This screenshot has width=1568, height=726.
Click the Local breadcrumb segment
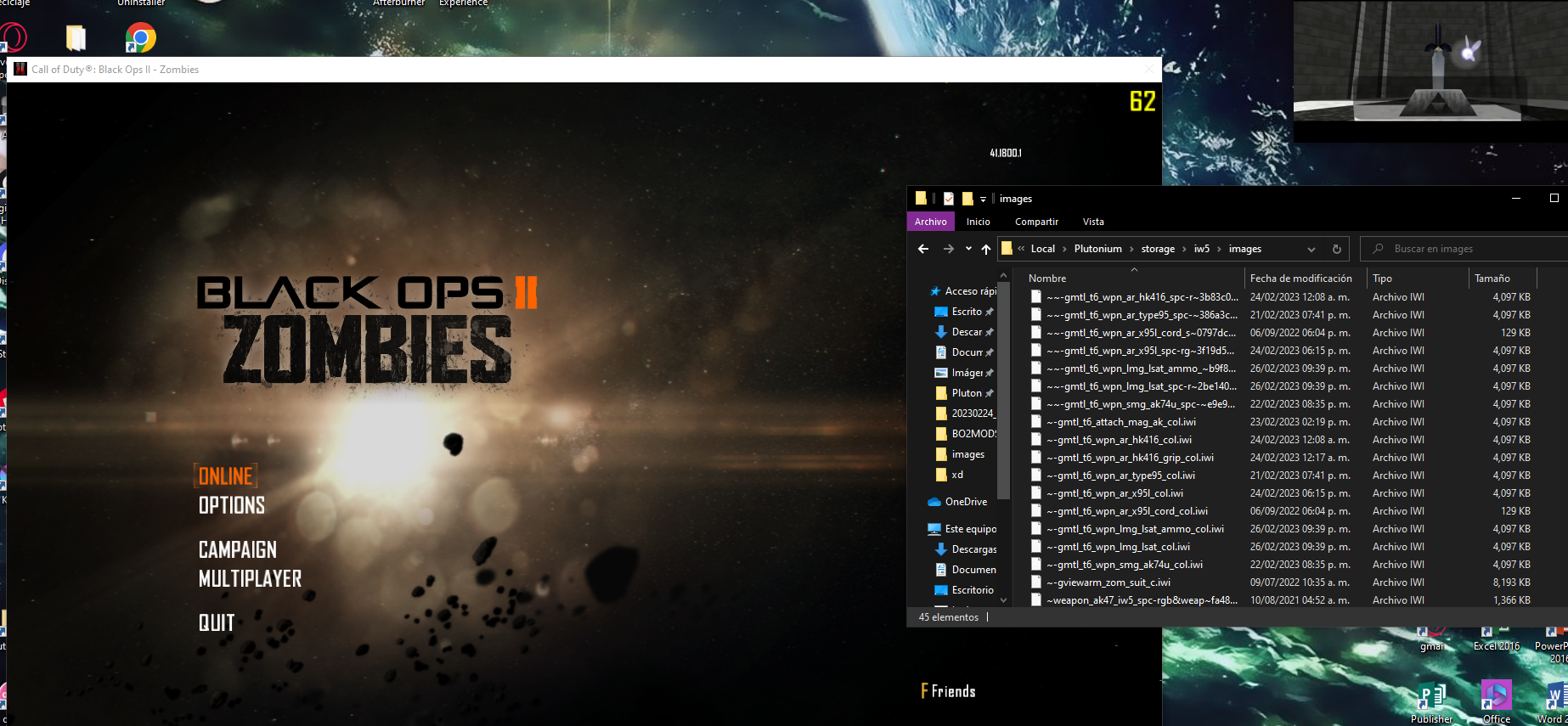point(1042,249)
